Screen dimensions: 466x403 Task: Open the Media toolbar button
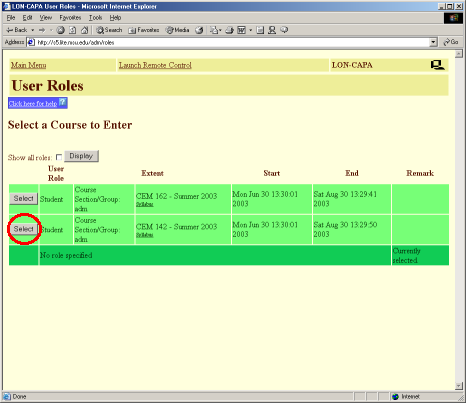[x=178, y=30]
